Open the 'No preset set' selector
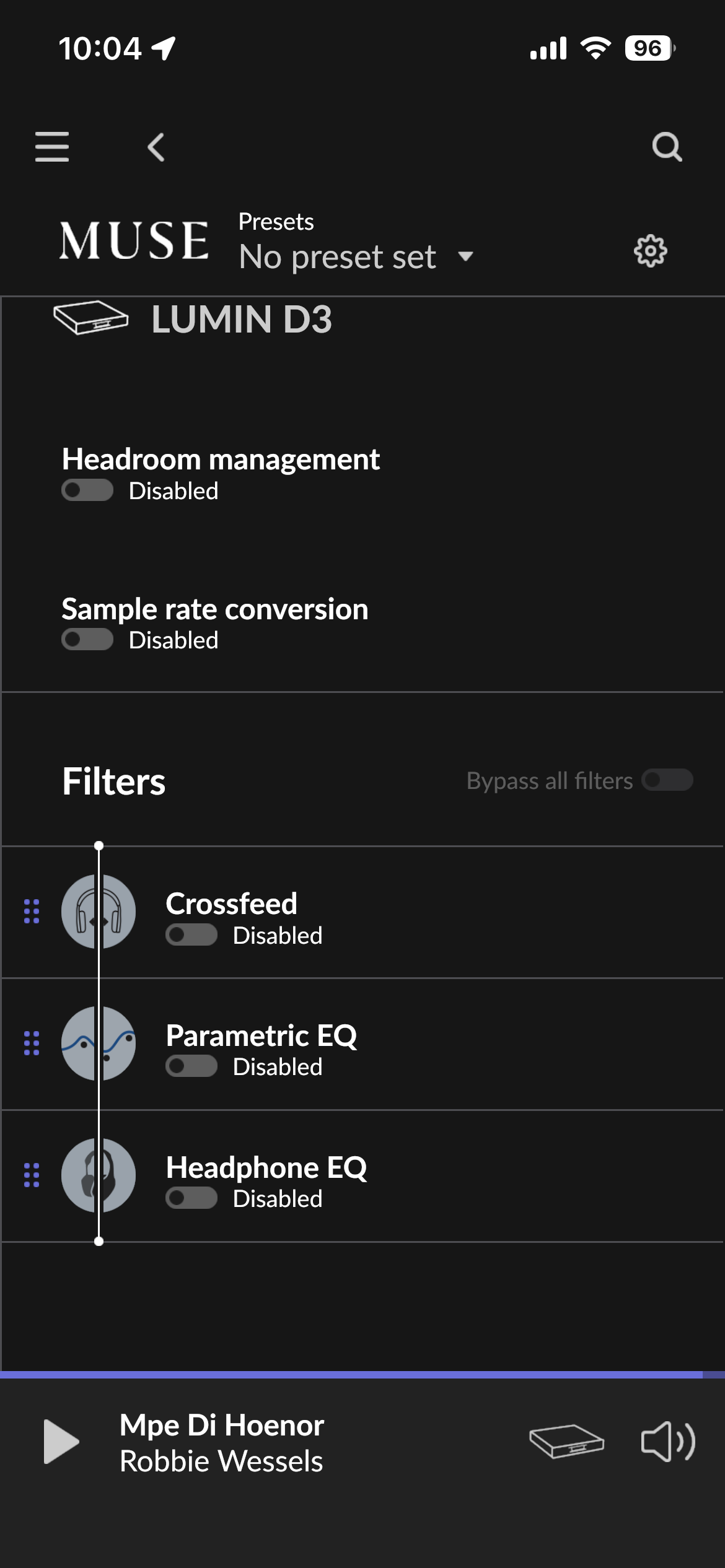725x1568 pixels. point(338,256)
